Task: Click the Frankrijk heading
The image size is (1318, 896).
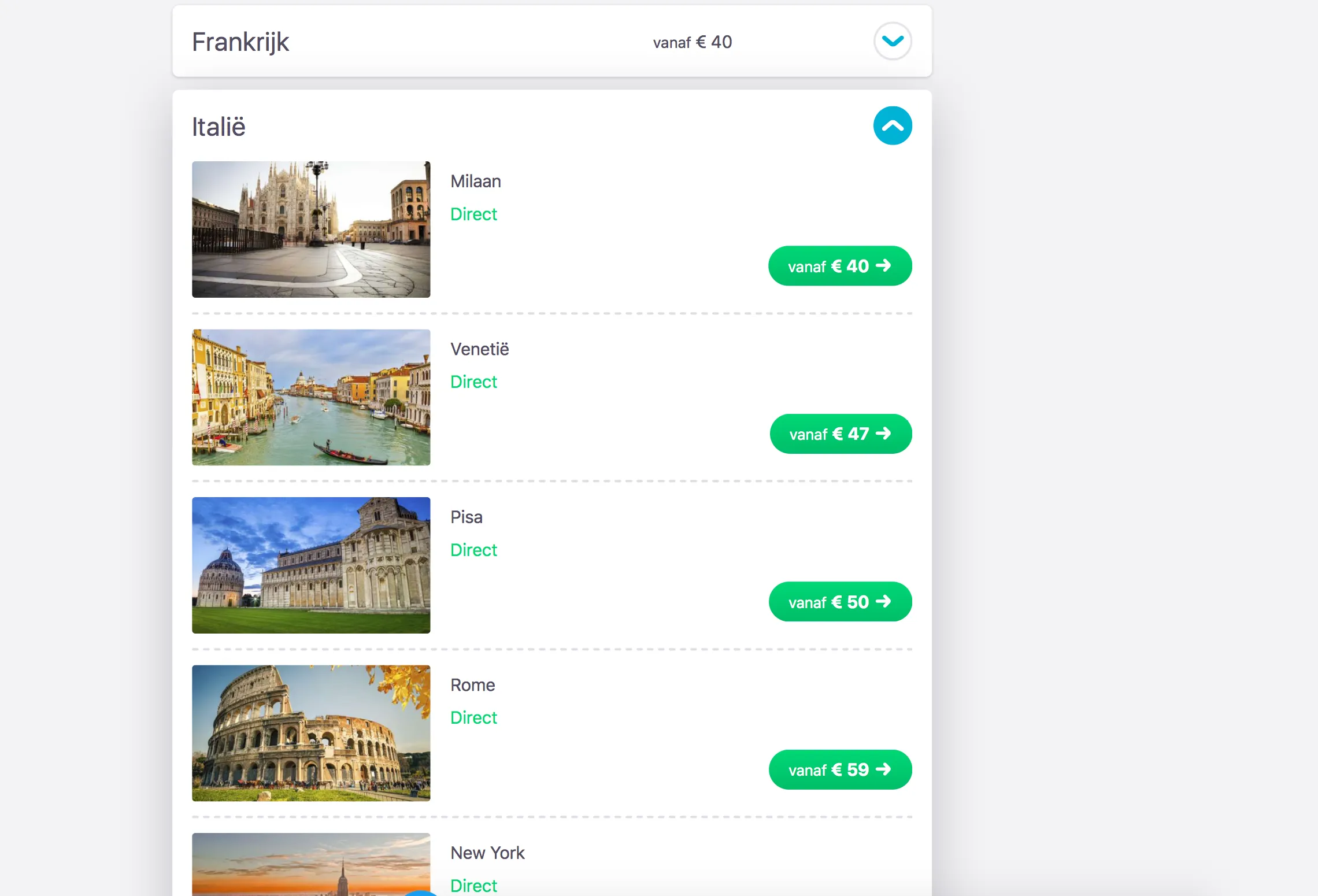Action: click(x=240, y=42)
